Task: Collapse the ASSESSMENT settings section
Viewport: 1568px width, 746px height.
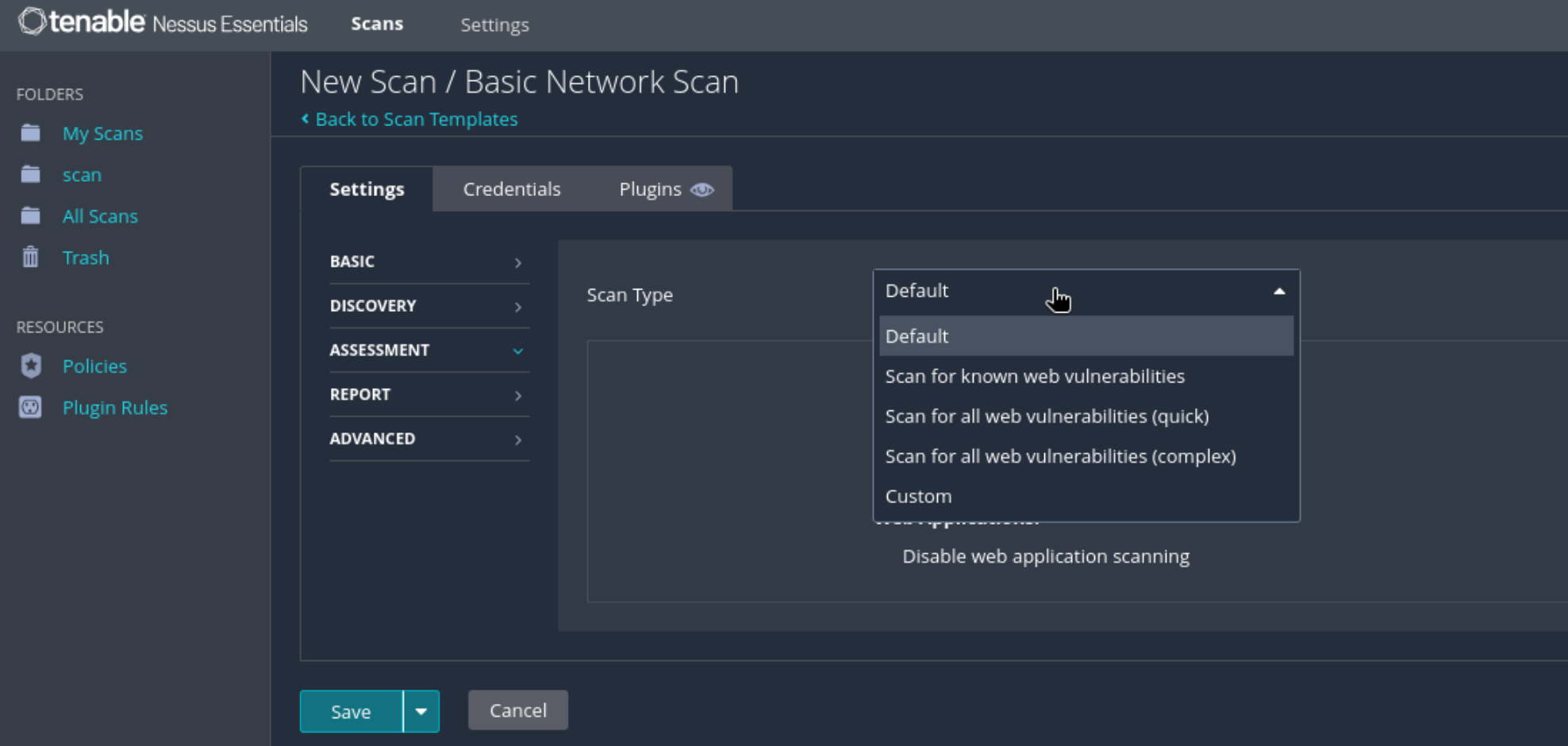Action: click(429, 350)
